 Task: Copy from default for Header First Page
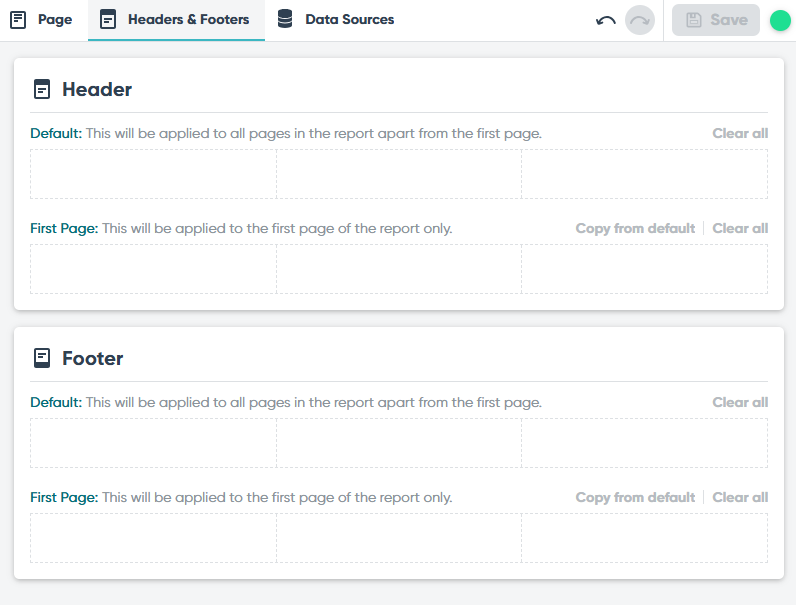click(635, 228)
